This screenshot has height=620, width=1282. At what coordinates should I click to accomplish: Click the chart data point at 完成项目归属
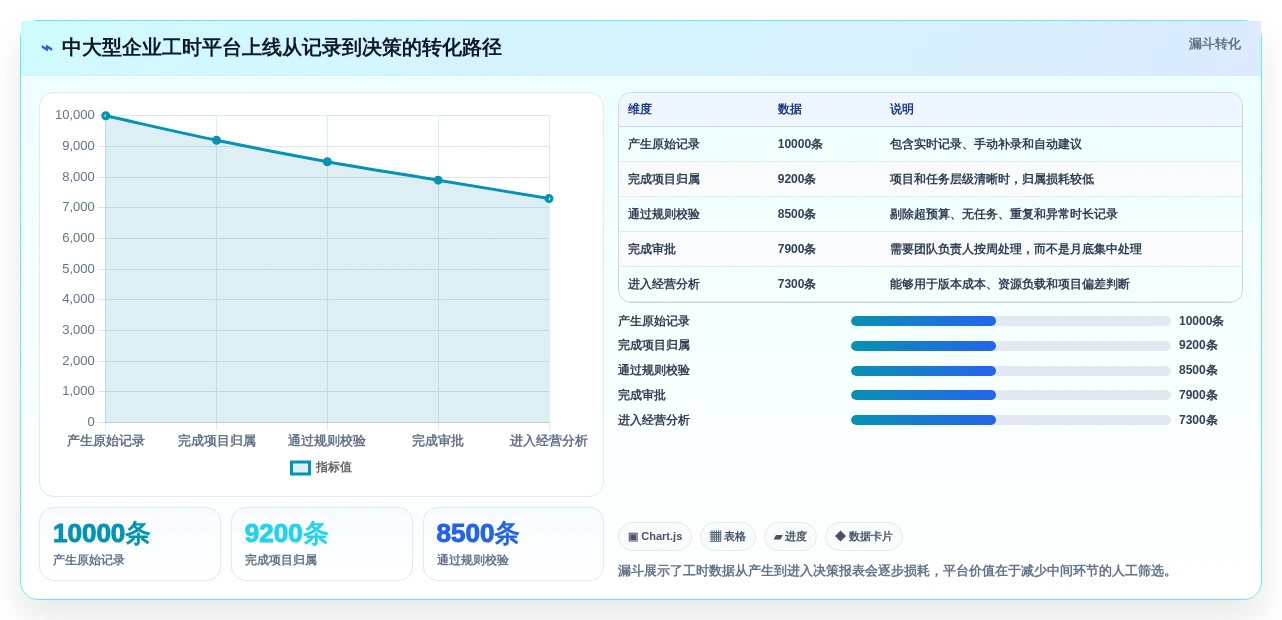tap(216, 140)
